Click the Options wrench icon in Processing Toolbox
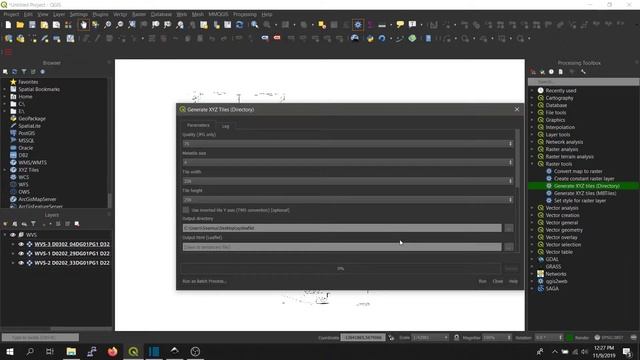Viewport: 640px width, 360px height. tap(583, 72)
